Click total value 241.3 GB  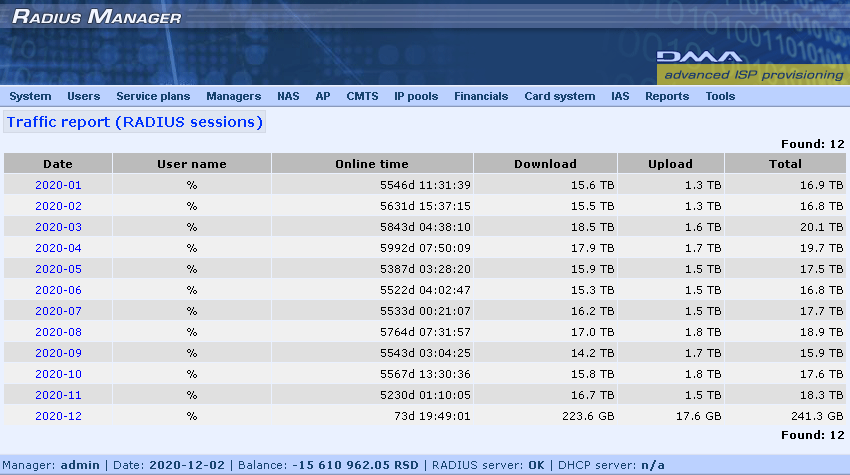[817, 416]
